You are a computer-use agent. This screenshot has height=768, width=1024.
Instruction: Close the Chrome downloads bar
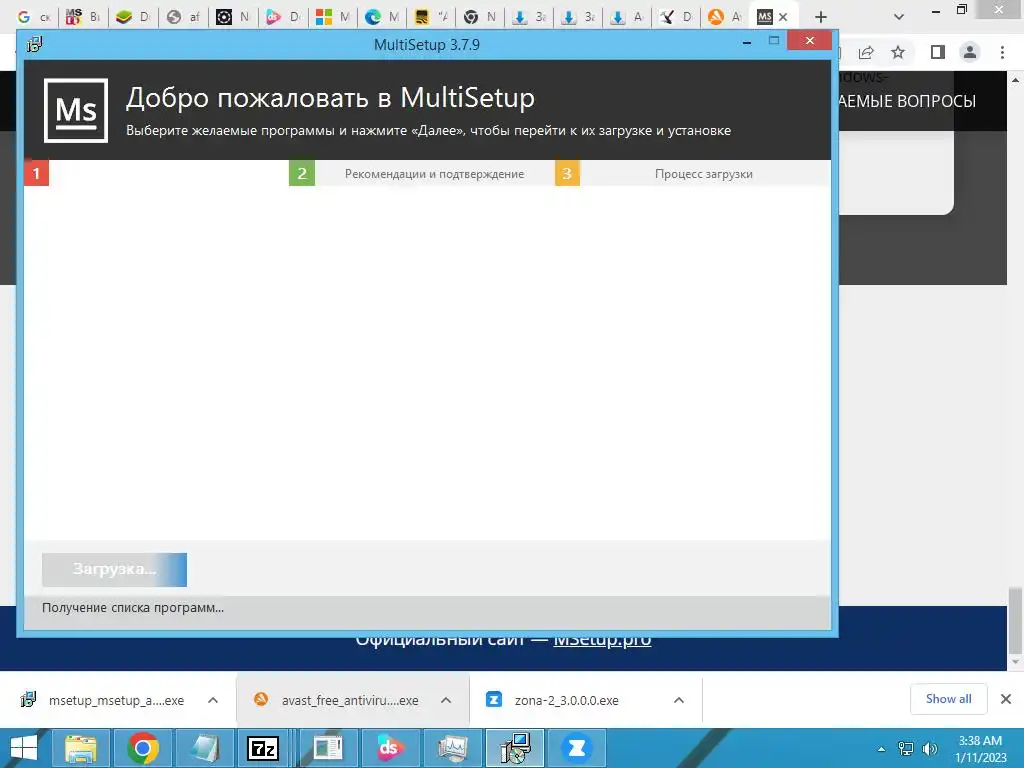(1006, 699)
